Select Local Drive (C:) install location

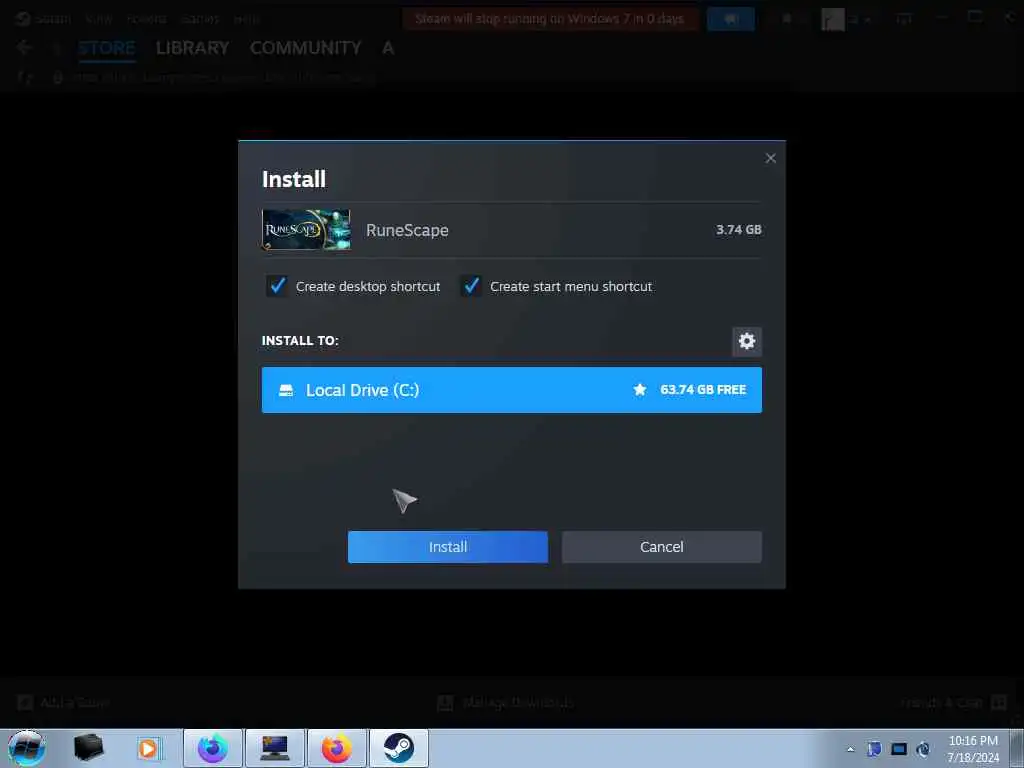tap(511, 390)
